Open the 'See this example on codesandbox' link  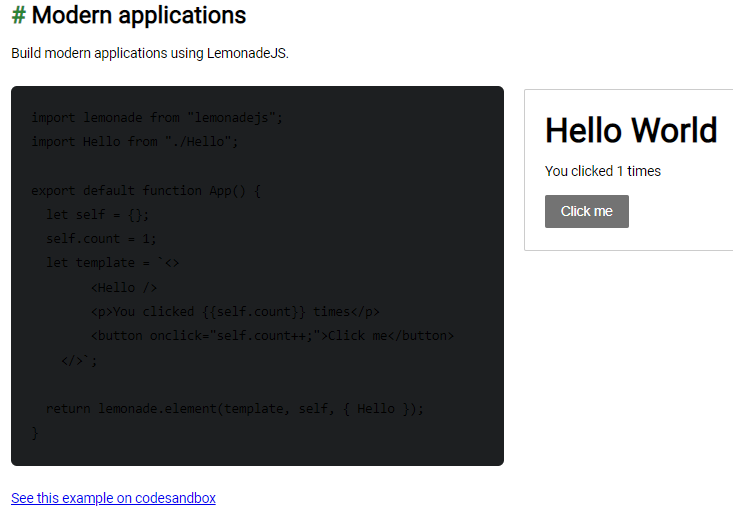pos(113,498)
